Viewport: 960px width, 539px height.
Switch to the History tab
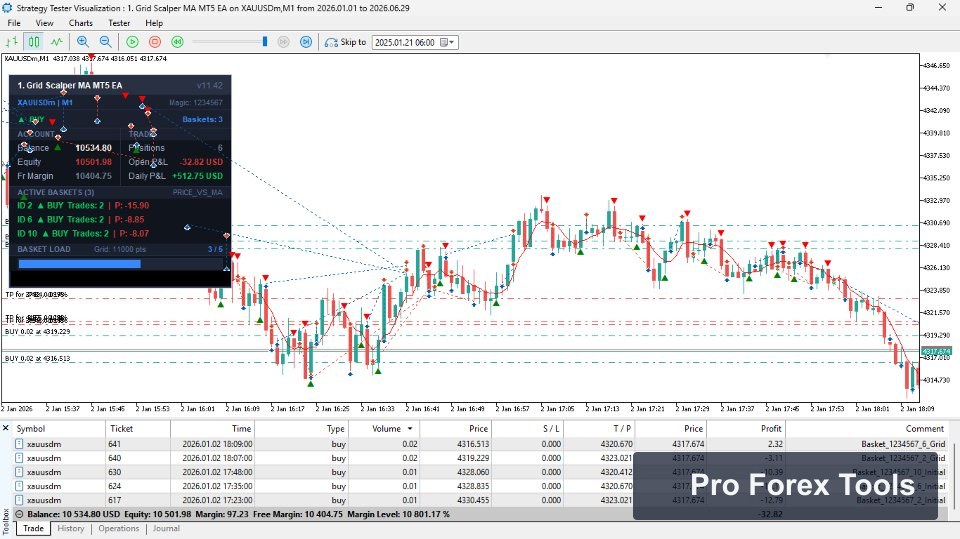(70, 528)
